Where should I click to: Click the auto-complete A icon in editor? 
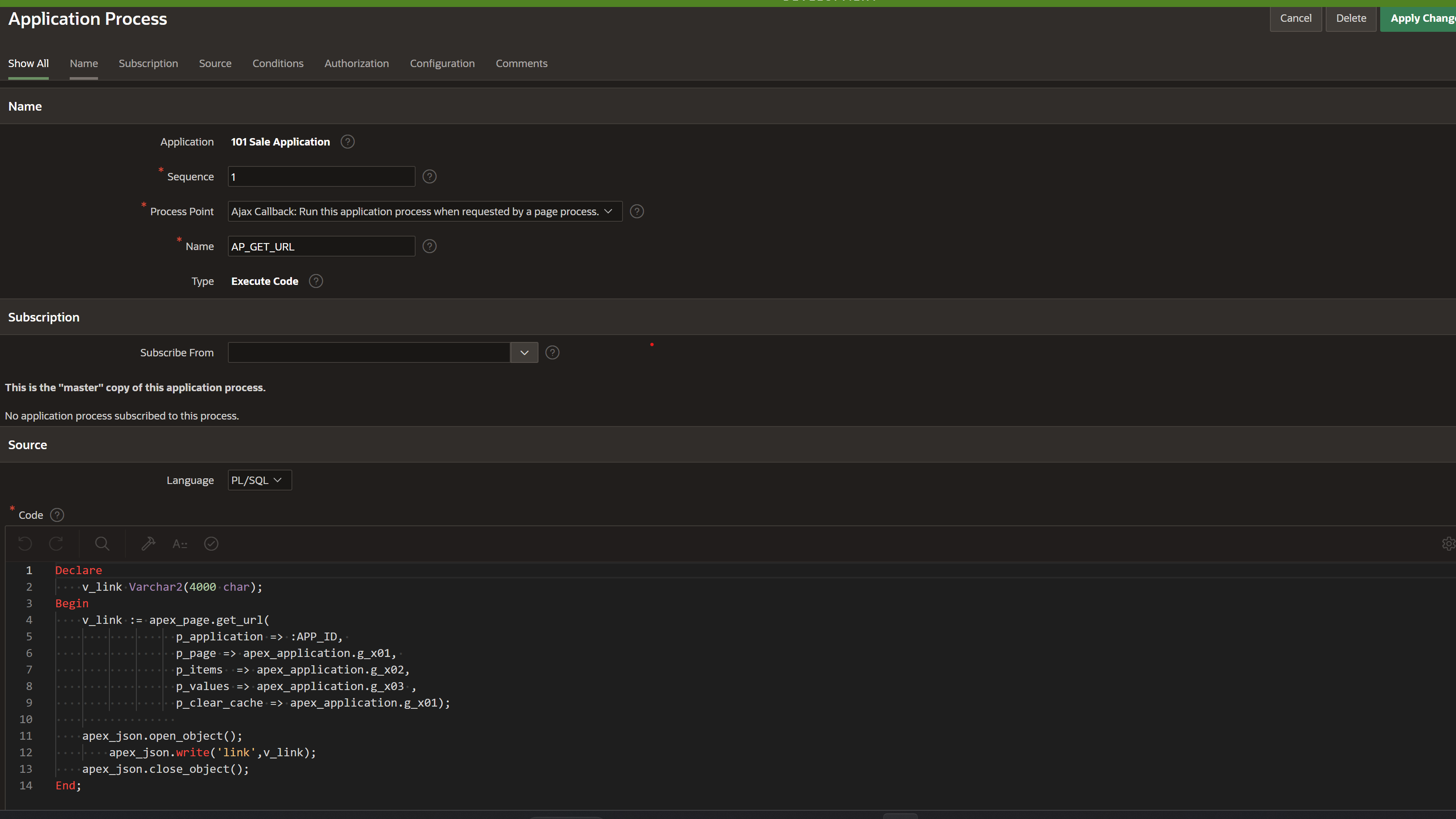(180, 544)
